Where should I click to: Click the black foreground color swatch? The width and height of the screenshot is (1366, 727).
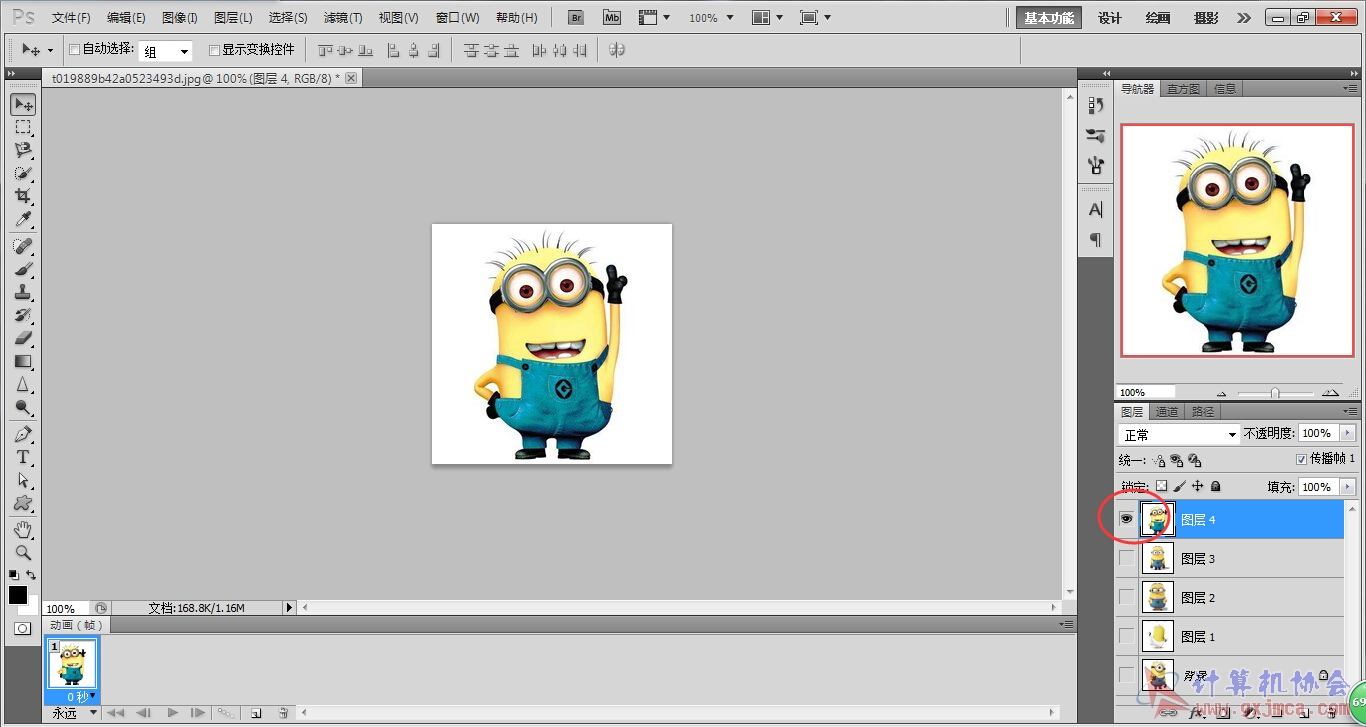tap(18, 594)
